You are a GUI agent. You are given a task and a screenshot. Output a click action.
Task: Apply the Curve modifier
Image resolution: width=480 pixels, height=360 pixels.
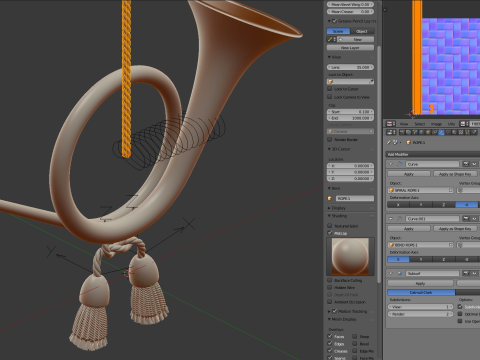[409, 174]
